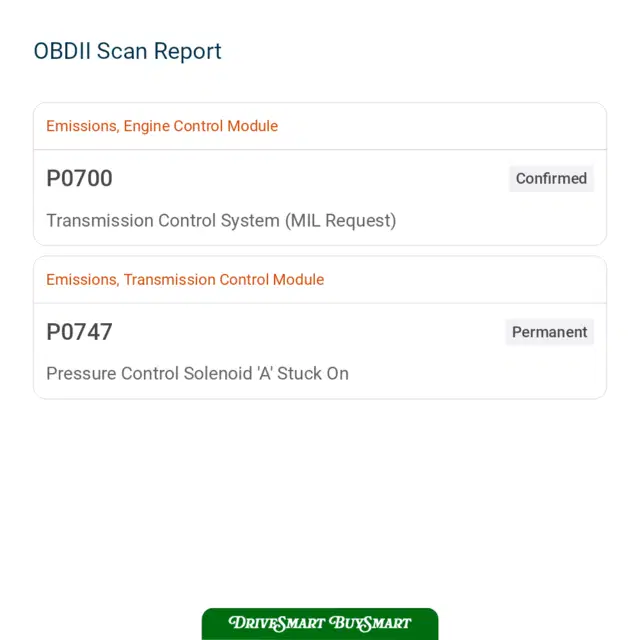Select Pressure Control Solenoid 'A' Stuck On text
640x640 pixels.
[198, 373]
